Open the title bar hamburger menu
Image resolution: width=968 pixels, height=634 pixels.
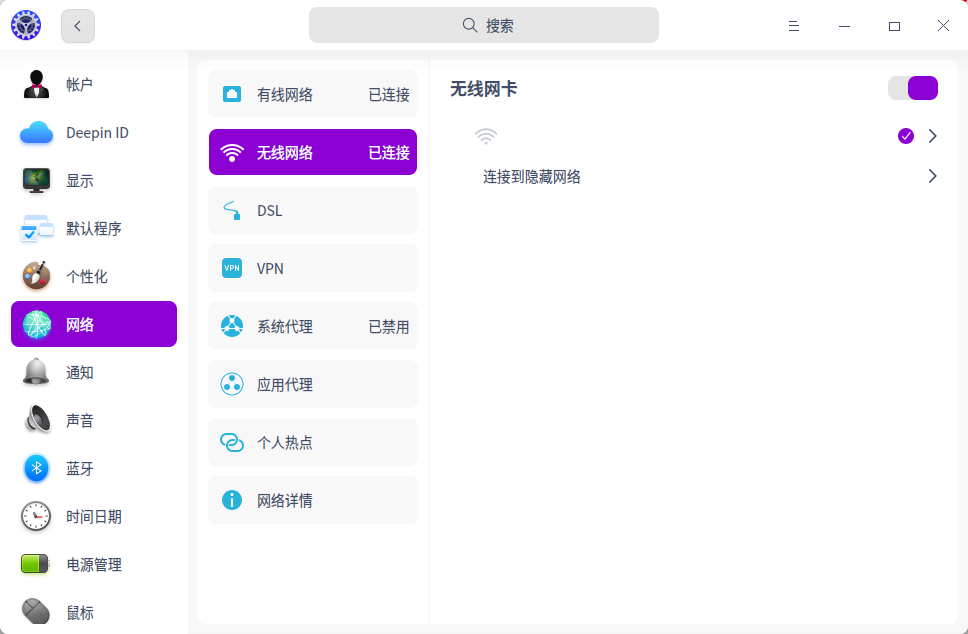click(x=794, y=26)
